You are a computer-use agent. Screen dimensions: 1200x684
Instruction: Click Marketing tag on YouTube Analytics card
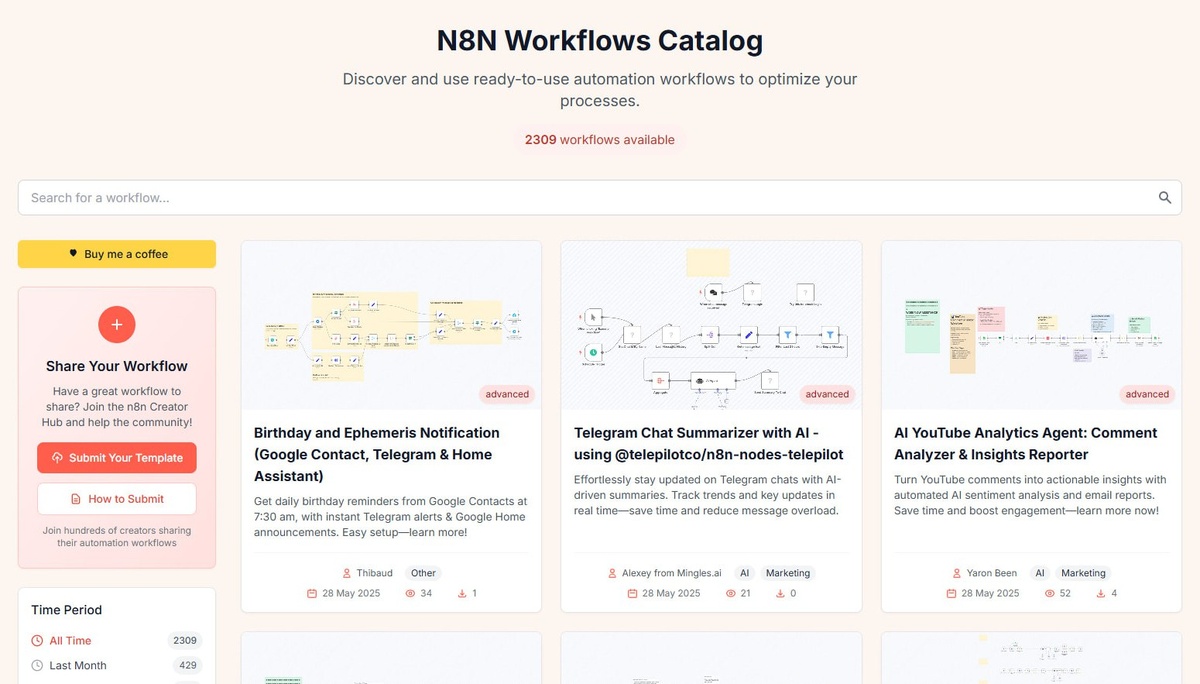[1084, 574]
